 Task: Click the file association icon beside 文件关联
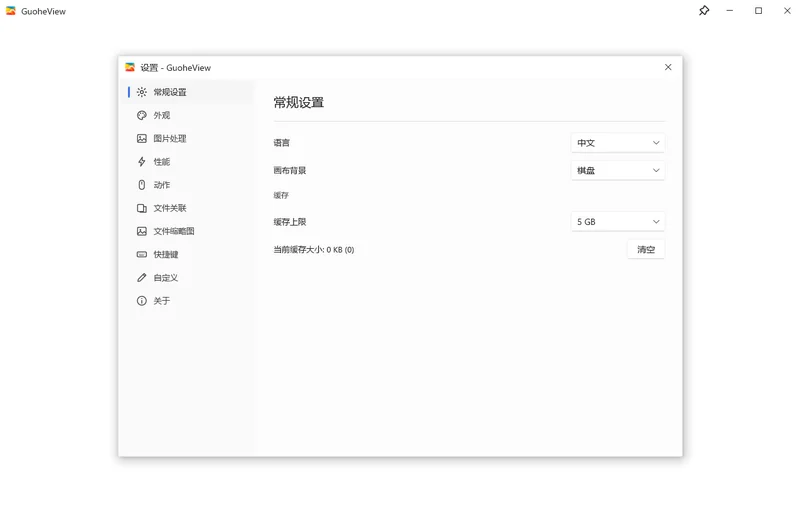click(x=142, y=208)
